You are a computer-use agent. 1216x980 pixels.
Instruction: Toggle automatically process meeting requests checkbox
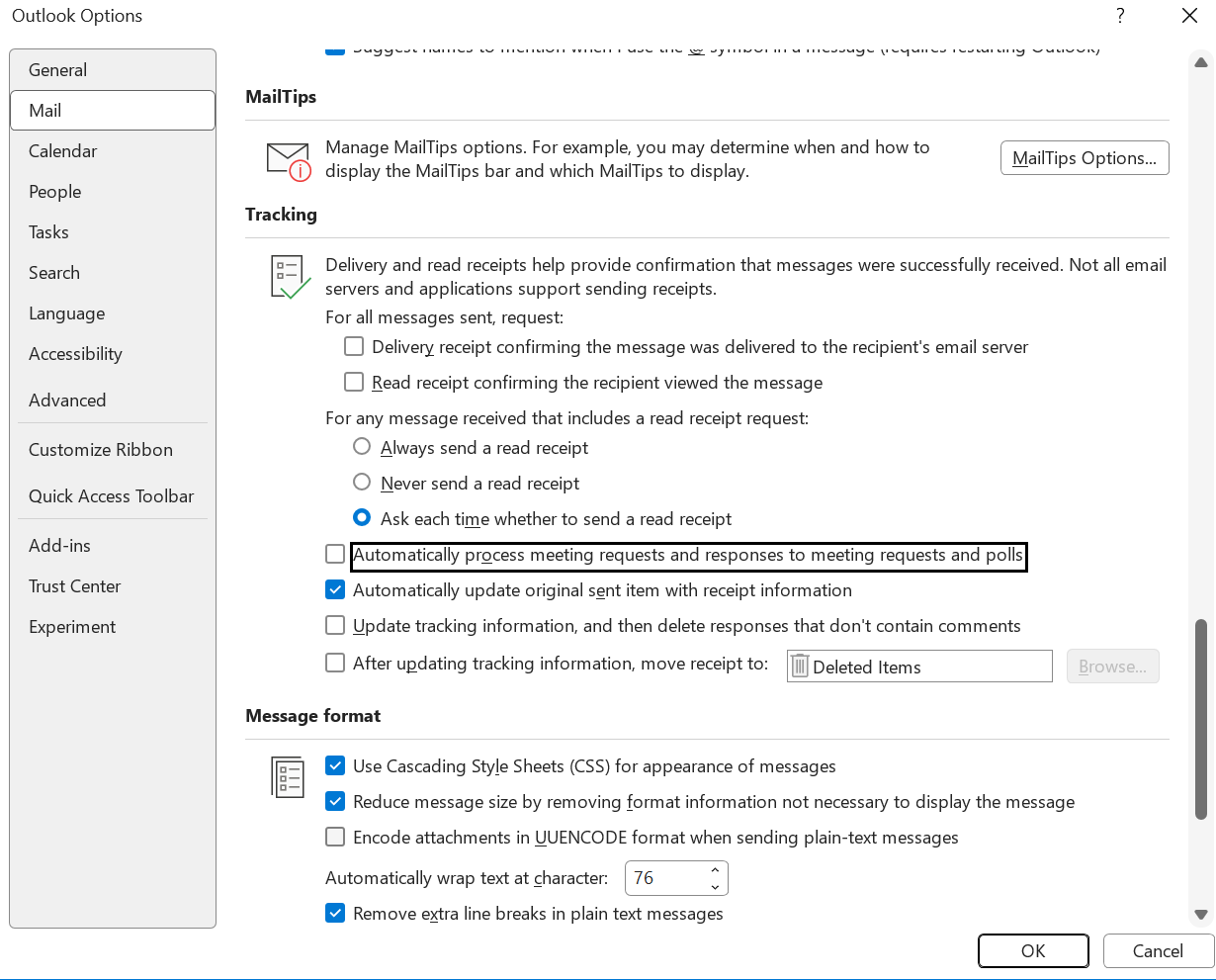click(x=335, y=554)
